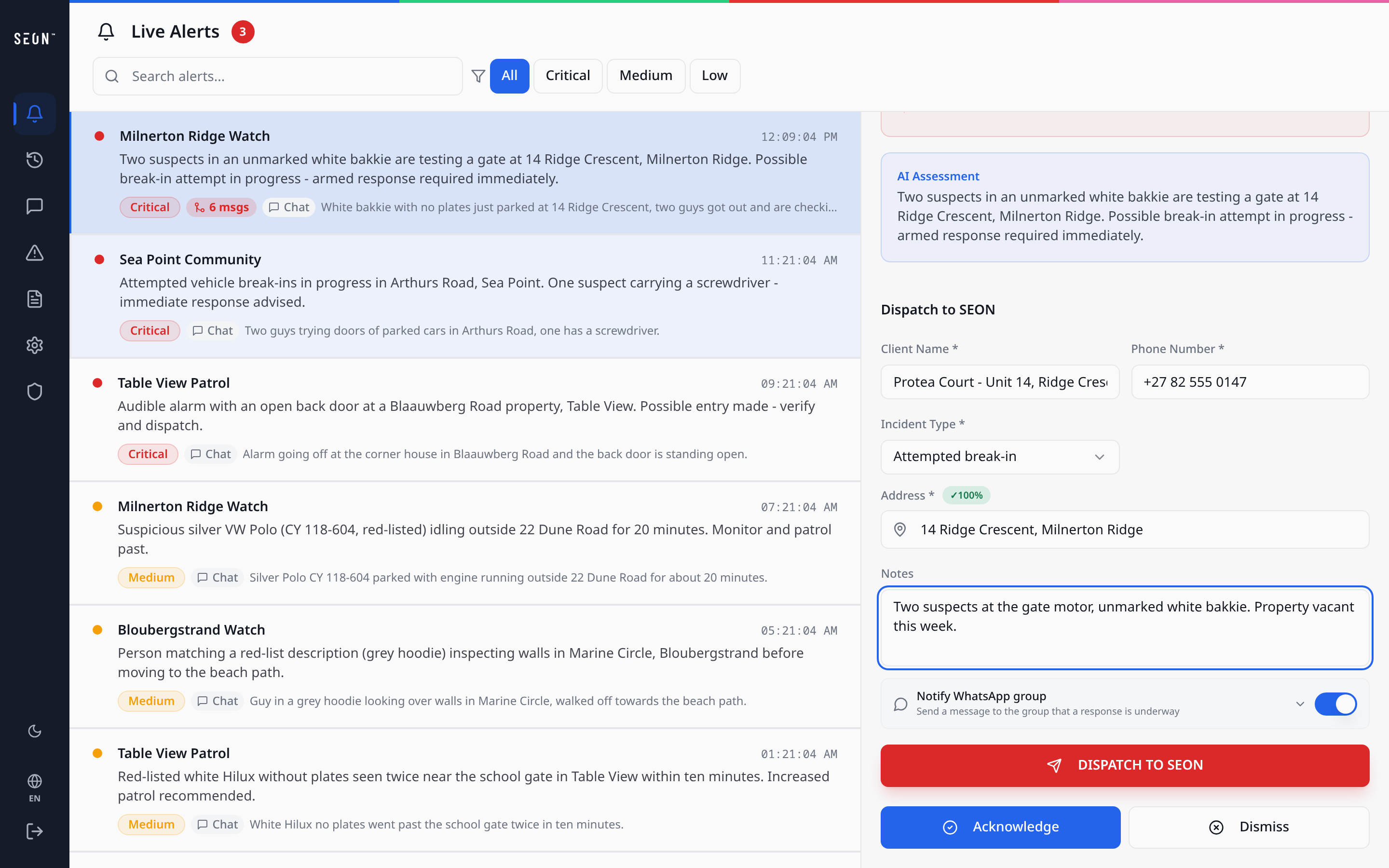The height and width of the screenshot is (868, 1389).
Task: Click the bell icon beside Live Alerts
Action: coord(106,31)
